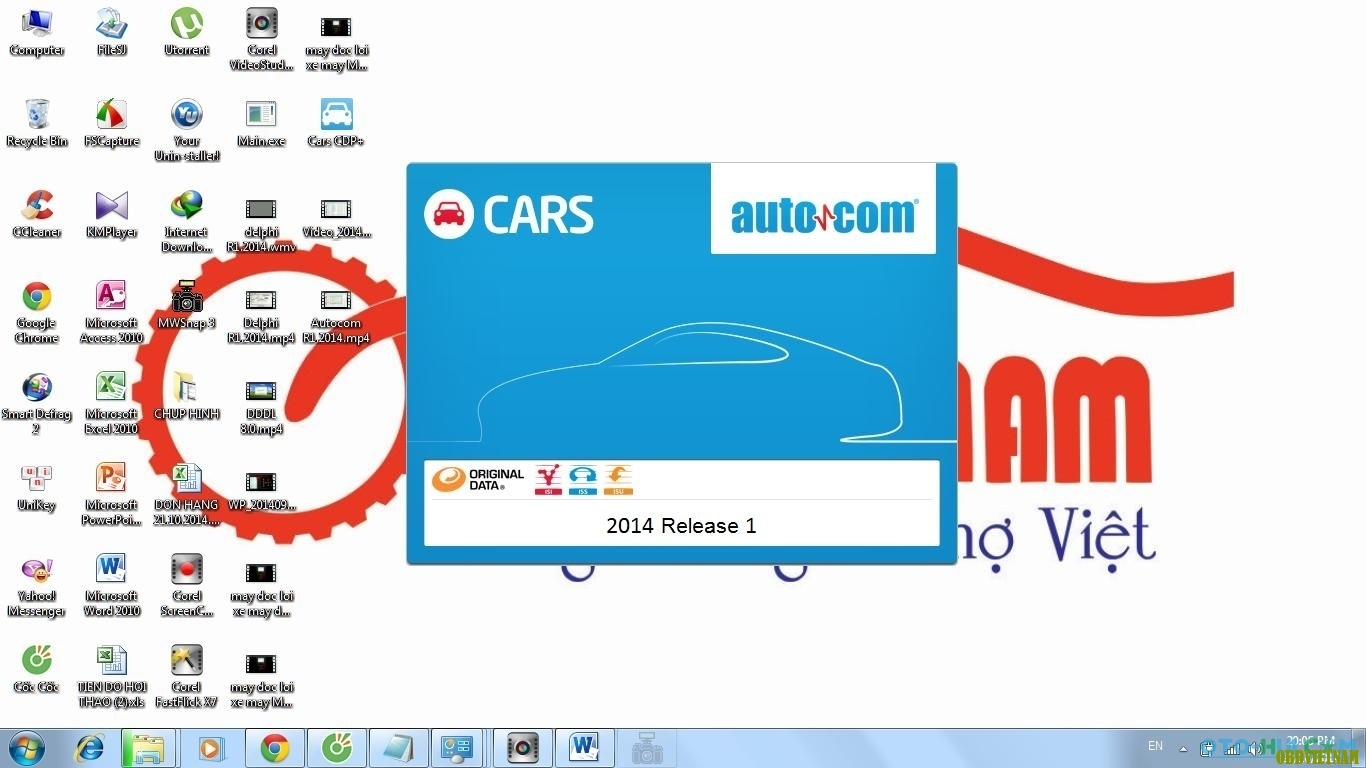Open Microsoft Excel 2010 shortcut

pos(111,388)
